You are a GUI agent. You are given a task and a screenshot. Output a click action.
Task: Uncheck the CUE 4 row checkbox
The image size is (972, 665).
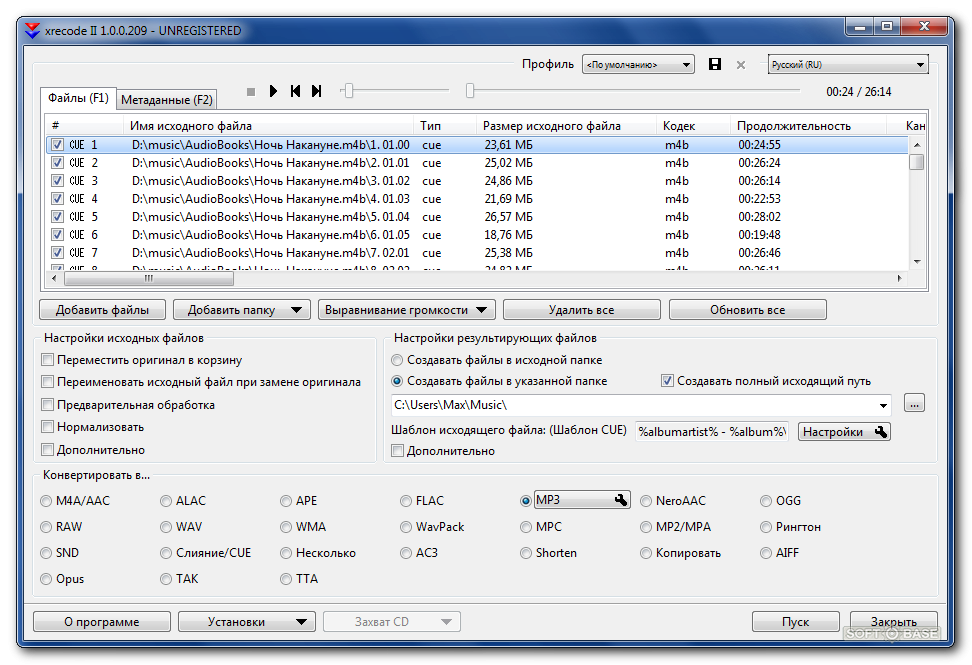[x=57, y=198]
